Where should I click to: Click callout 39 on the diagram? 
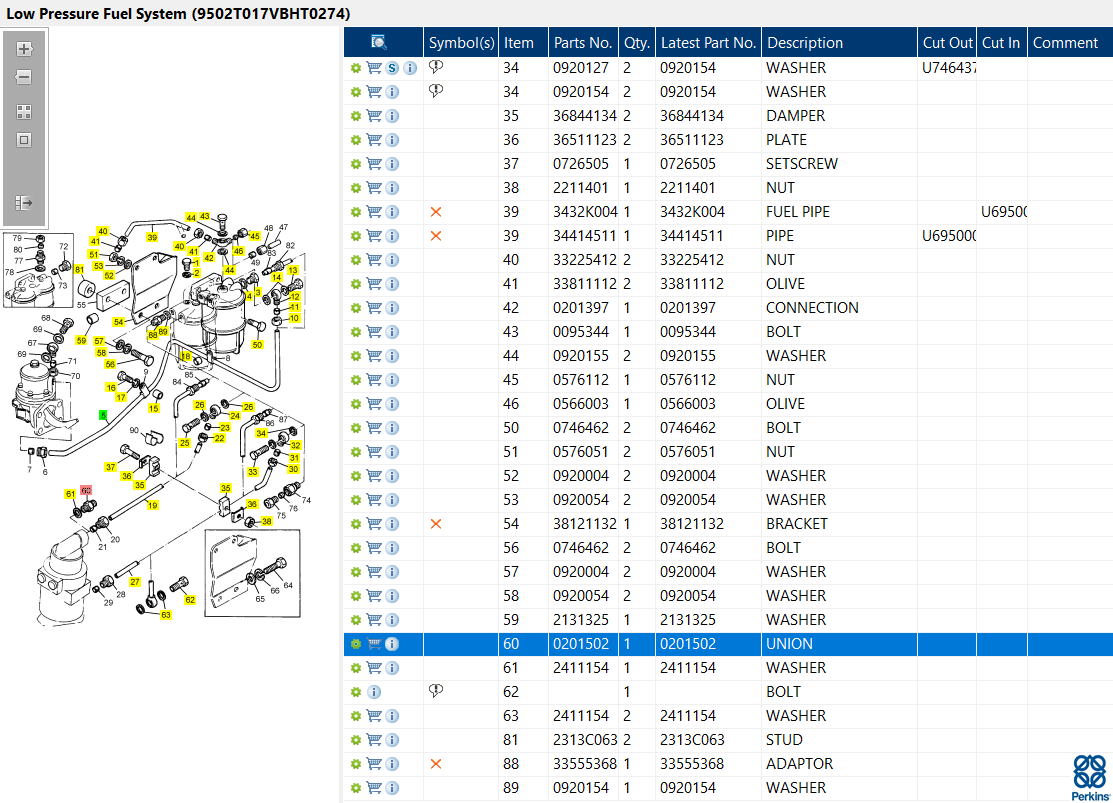coord(152,237)
